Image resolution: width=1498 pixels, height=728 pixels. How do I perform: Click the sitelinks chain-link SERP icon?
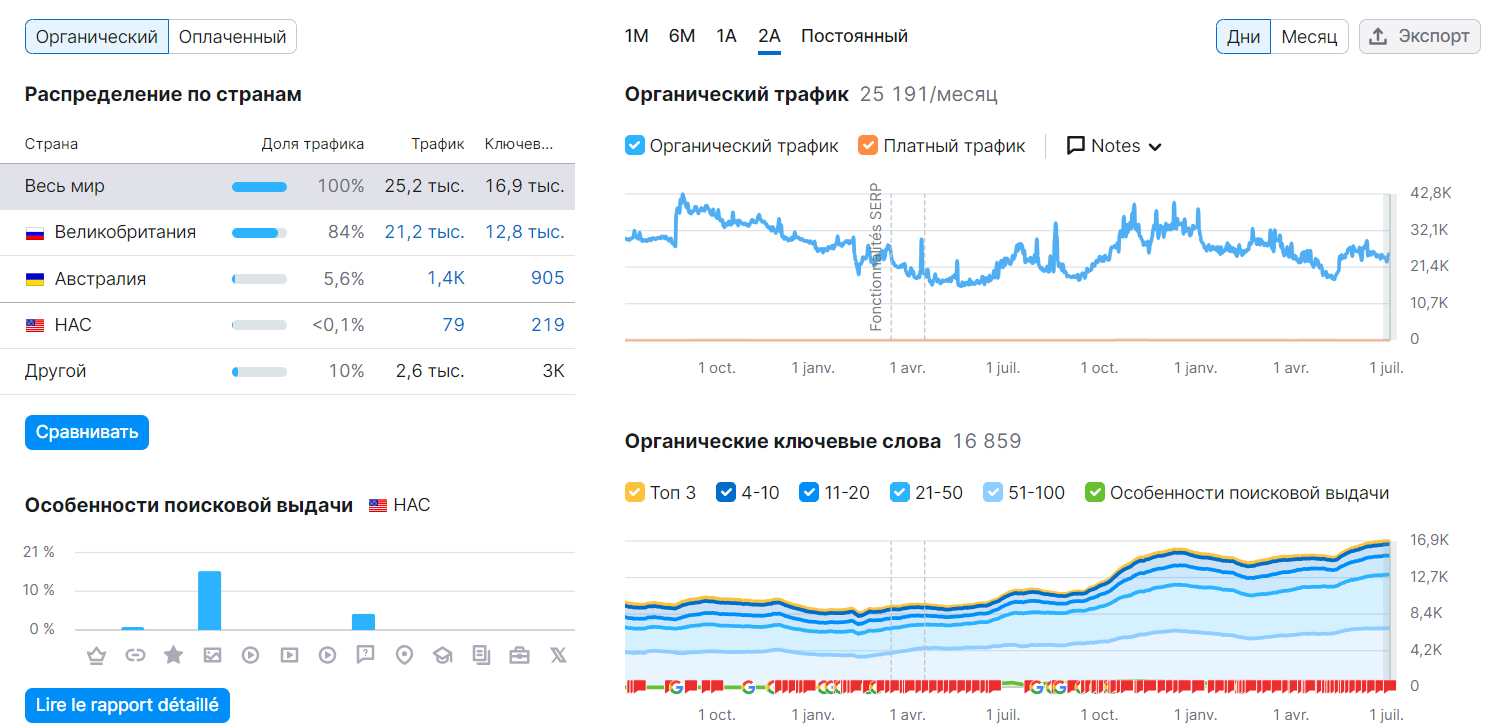(x=134, y=655)
